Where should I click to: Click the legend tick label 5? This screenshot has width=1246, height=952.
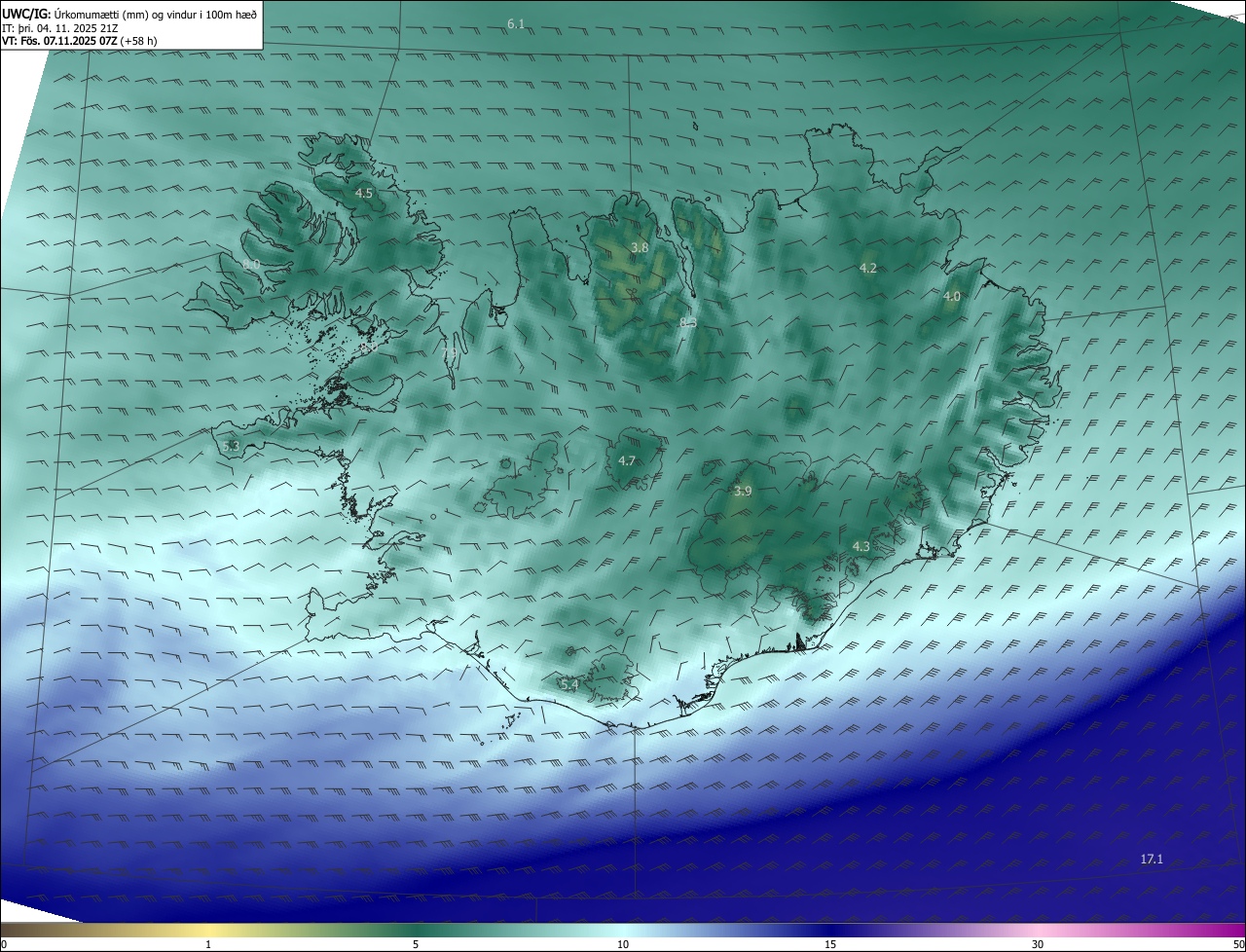click(416, 944)
